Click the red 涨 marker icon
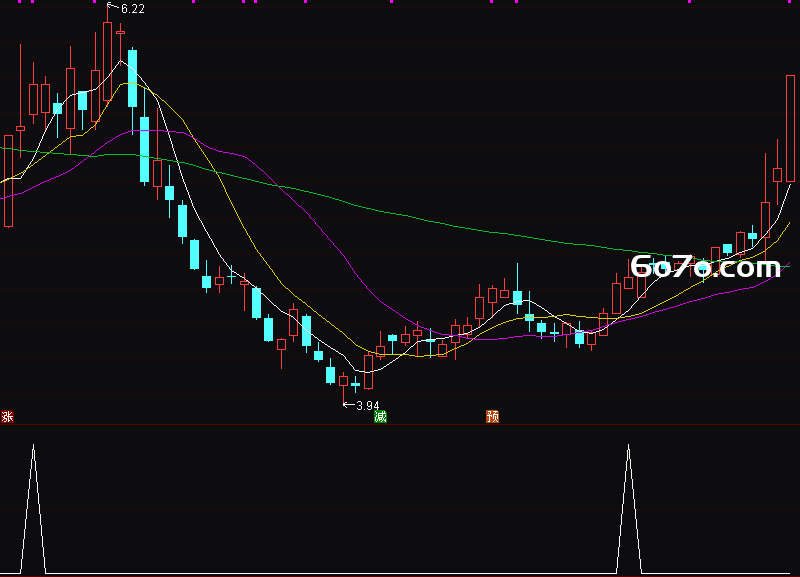Image resolution: width=800 pixels, height=577 pixels. point(7,416)
